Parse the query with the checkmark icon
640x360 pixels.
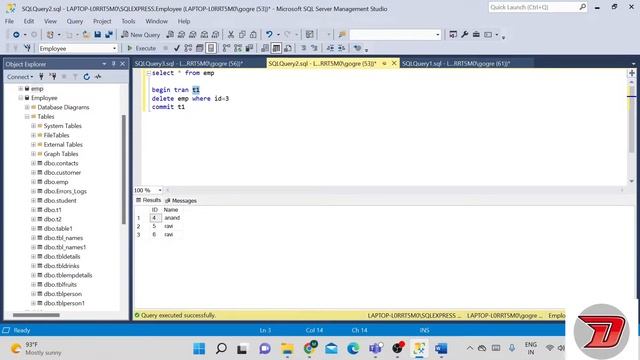point(177,48)
